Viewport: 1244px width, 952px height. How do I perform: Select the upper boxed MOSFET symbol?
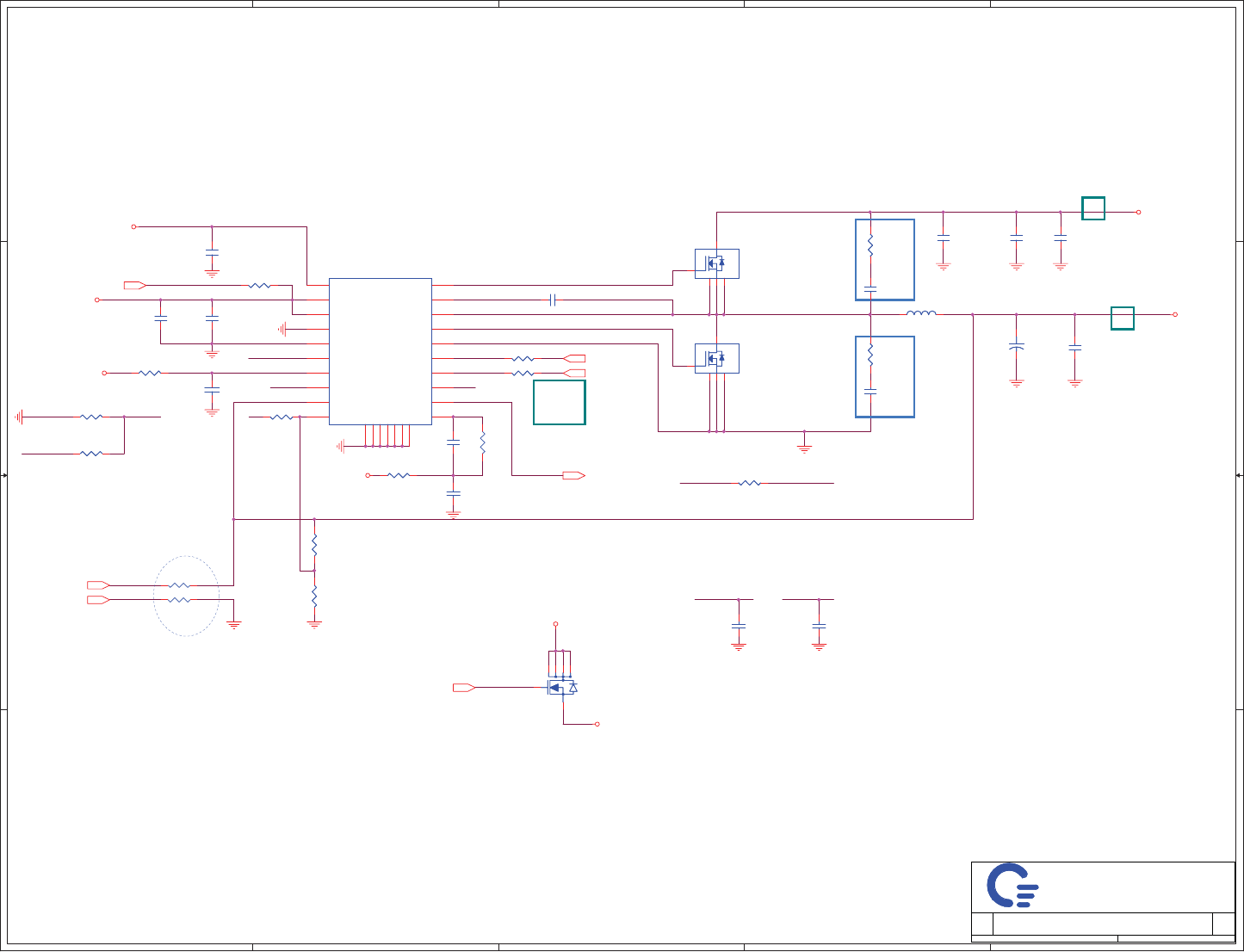(x=717, y=263)
